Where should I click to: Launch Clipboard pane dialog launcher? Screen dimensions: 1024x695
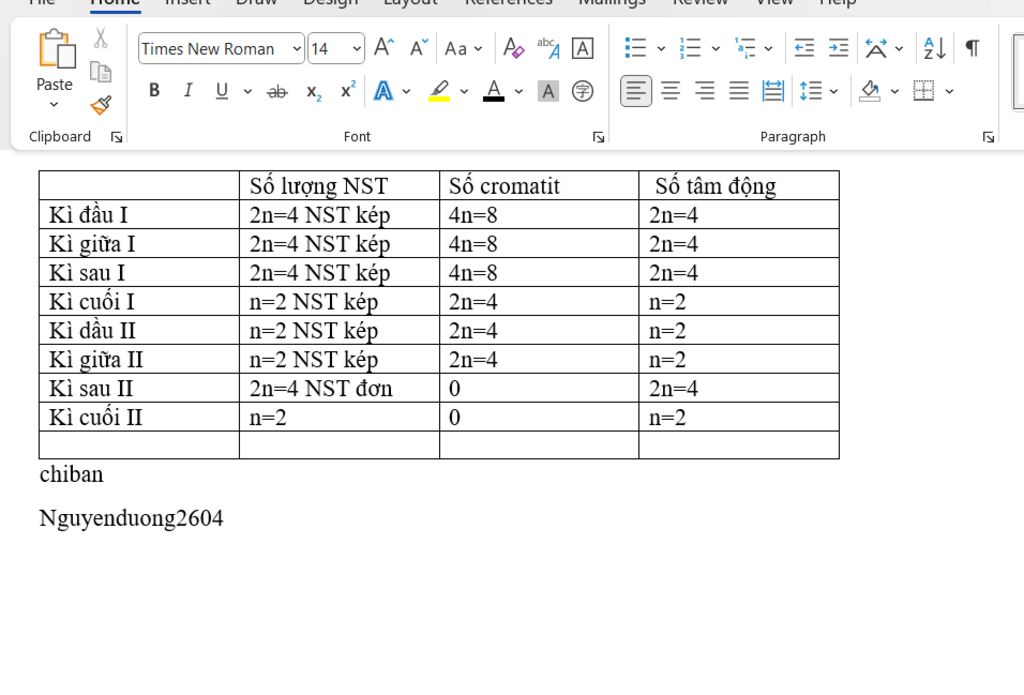click(x=117, y=137)
